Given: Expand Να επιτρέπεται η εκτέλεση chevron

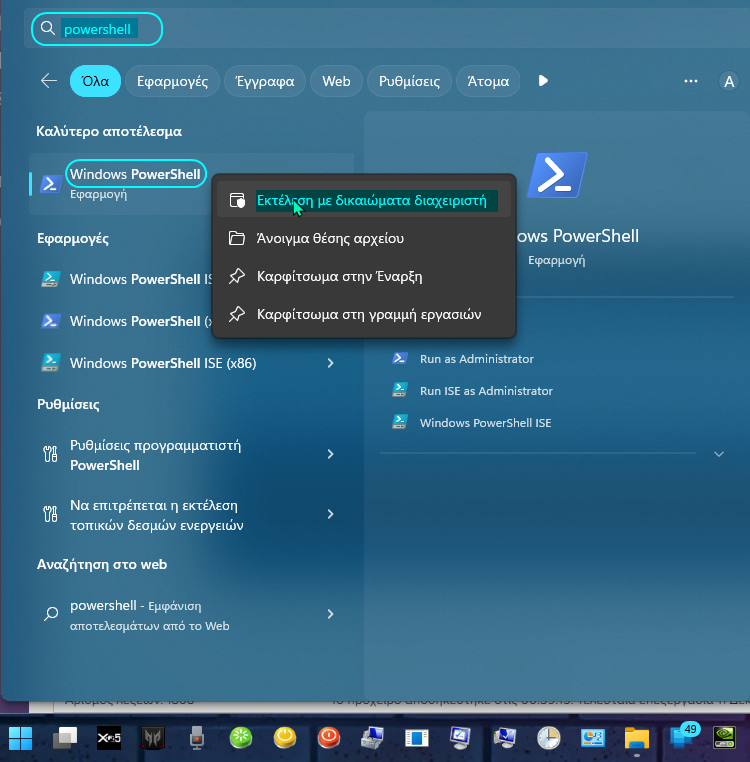Looking at the screenshot, I should pyautogui.click(x=331, y=514).
